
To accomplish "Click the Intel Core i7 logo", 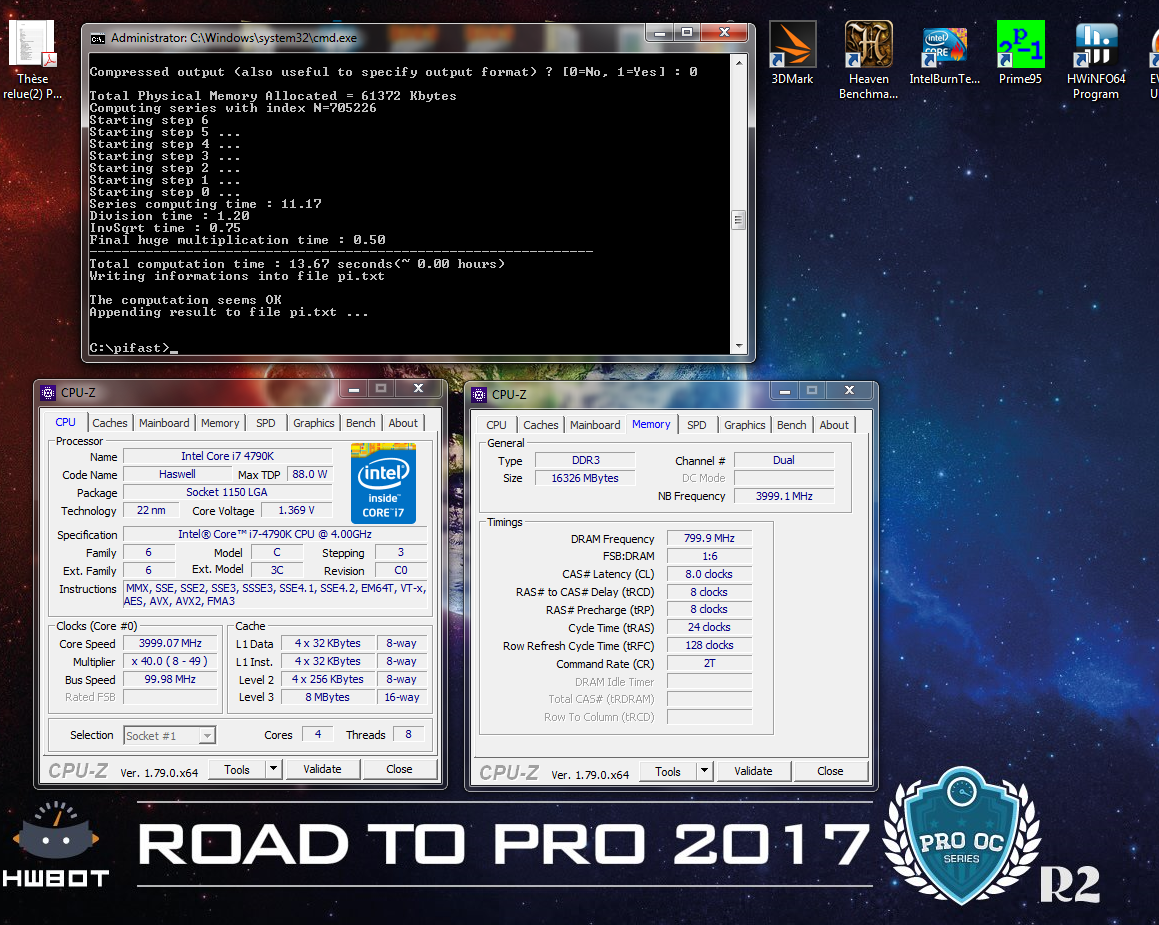I will (x=383, y=483).
